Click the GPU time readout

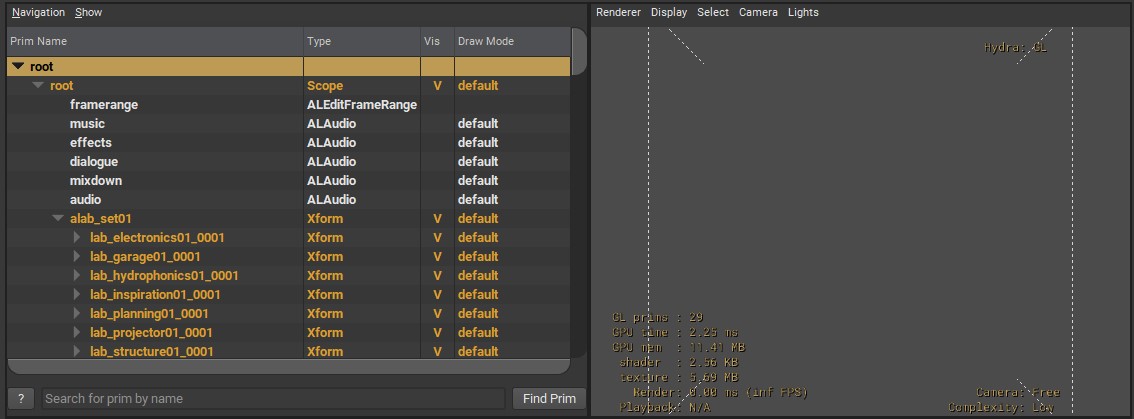[x=675, y=332]
